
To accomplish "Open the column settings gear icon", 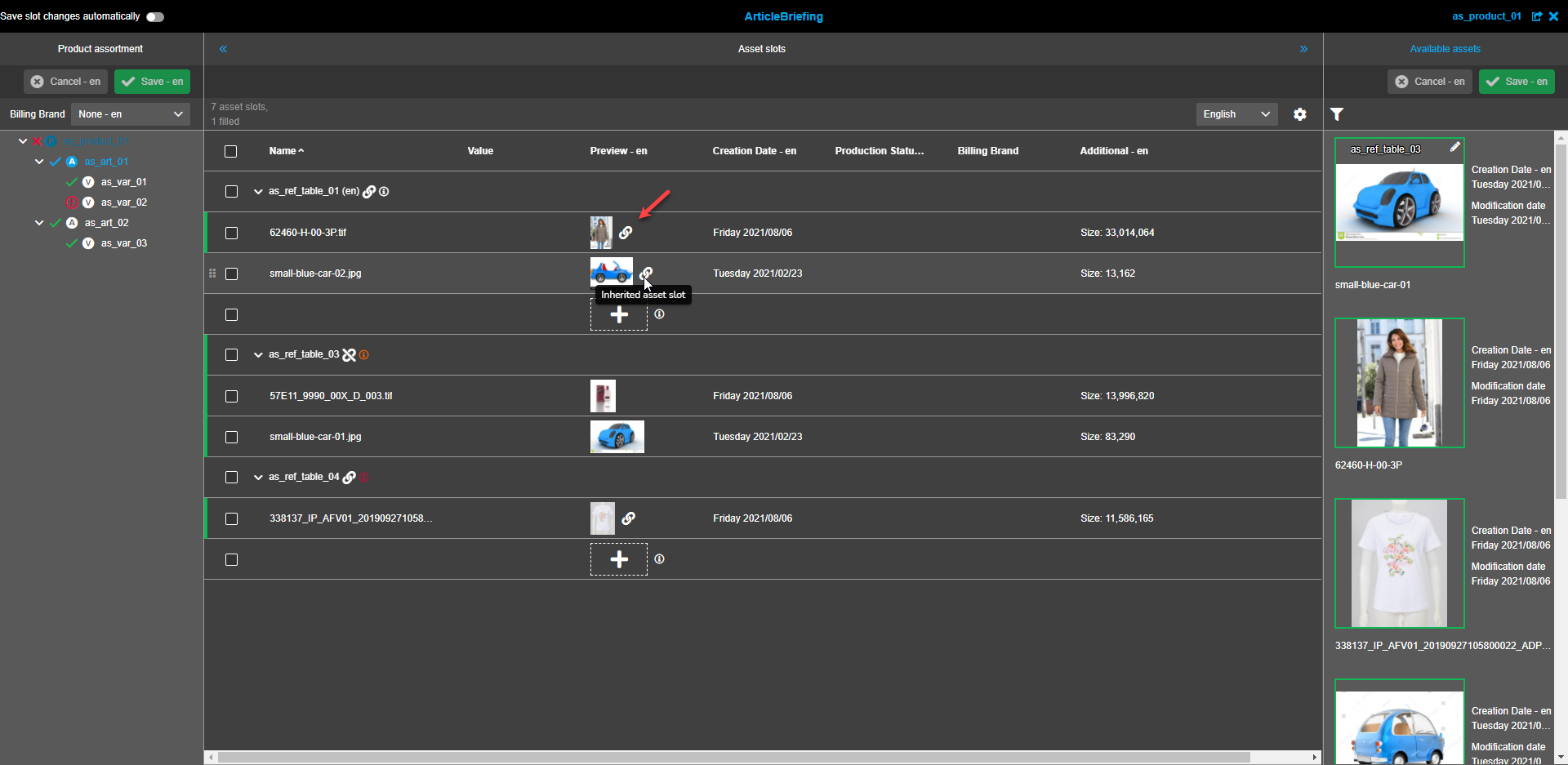I will pos(1299,114).
